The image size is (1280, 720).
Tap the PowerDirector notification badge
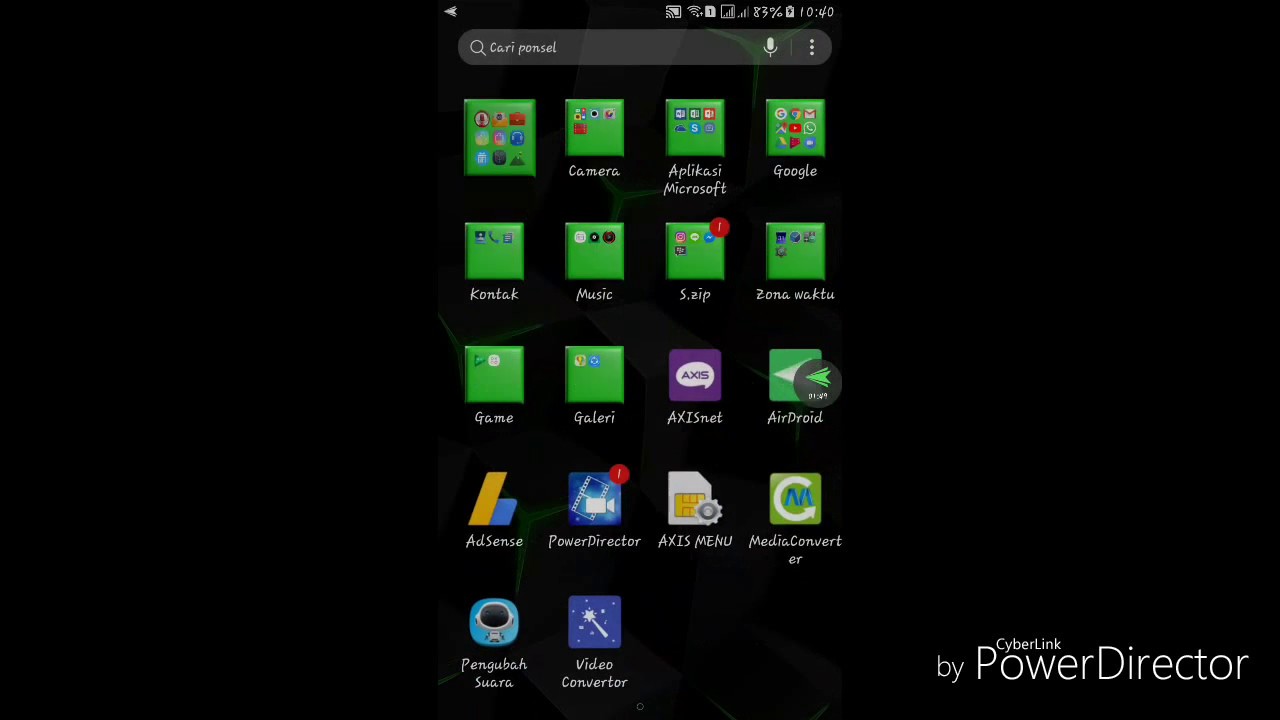tap(619, 474)
